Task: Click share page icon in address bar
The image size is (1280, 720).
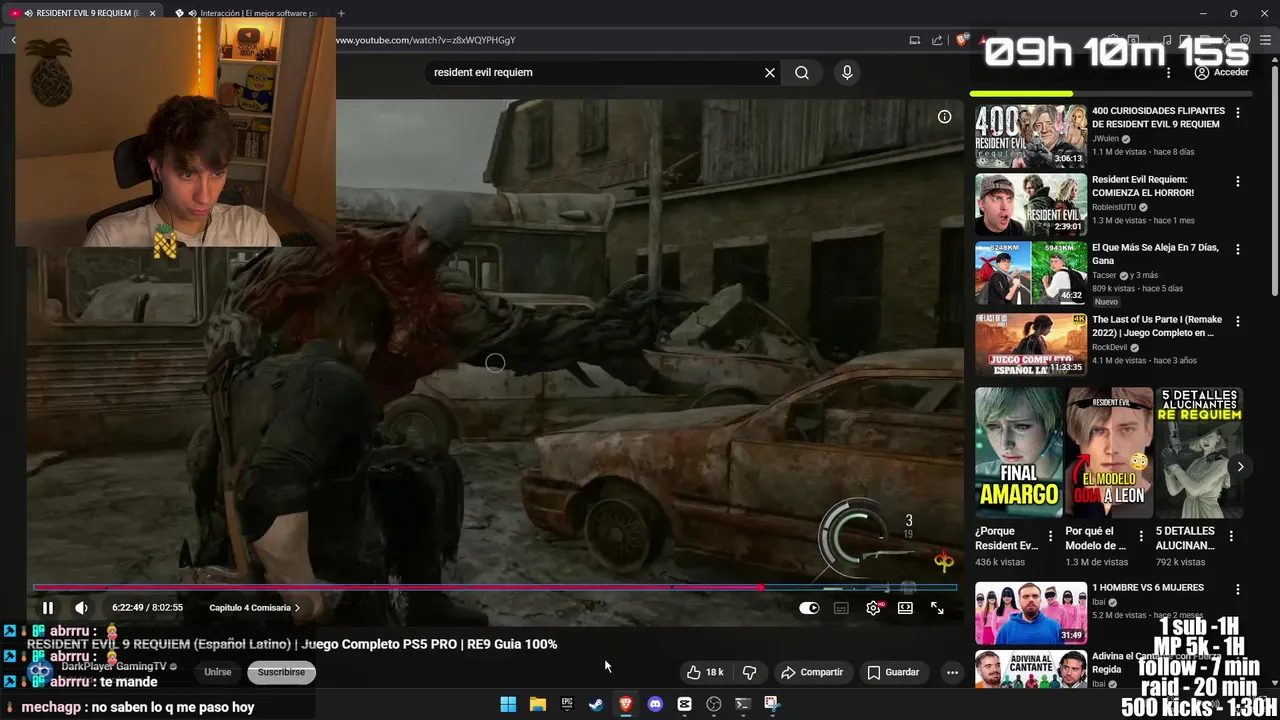Action: tap(937, 40)
